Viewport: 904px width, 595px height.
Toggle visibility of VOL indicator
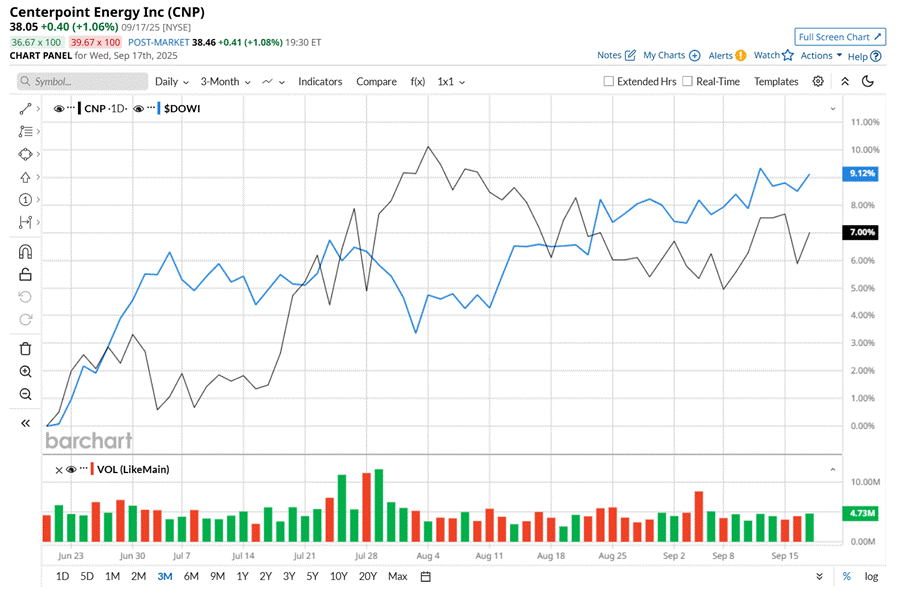coord(71,470)
